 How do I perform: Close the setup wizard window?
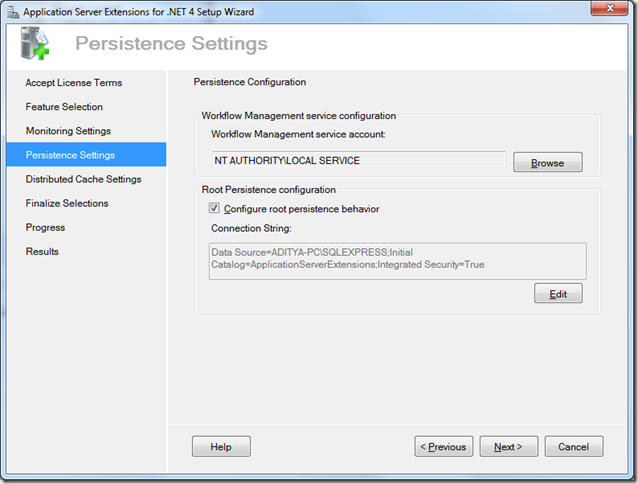(608, 10)
